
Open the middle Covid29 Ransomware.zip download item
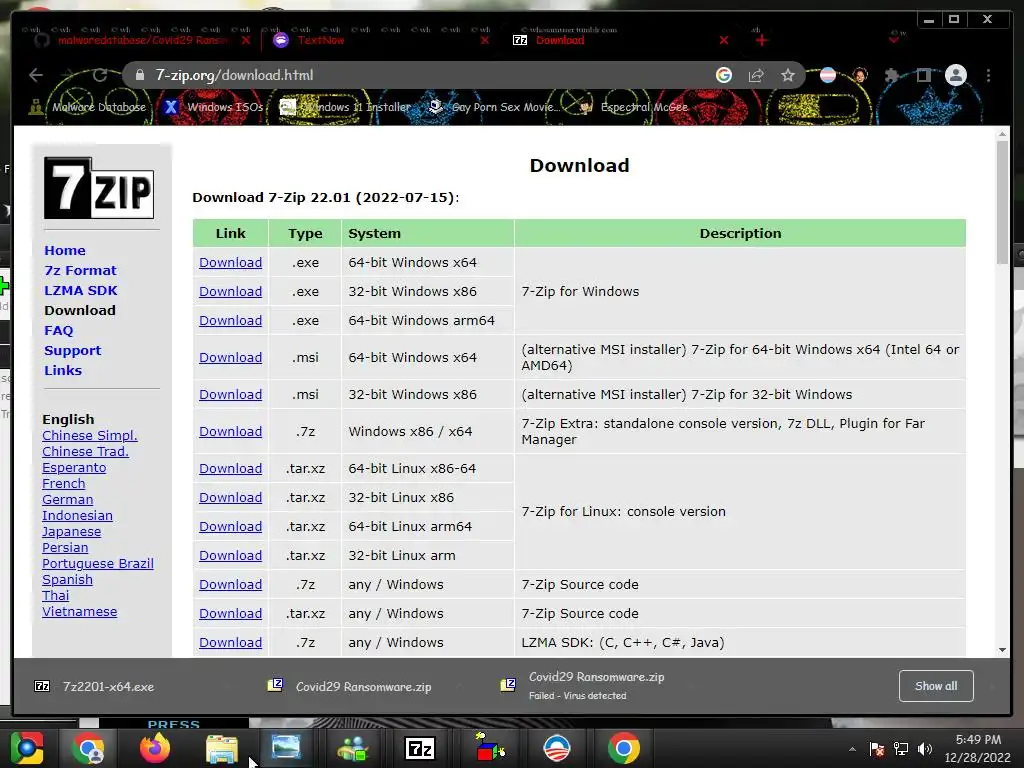(364, 686)
